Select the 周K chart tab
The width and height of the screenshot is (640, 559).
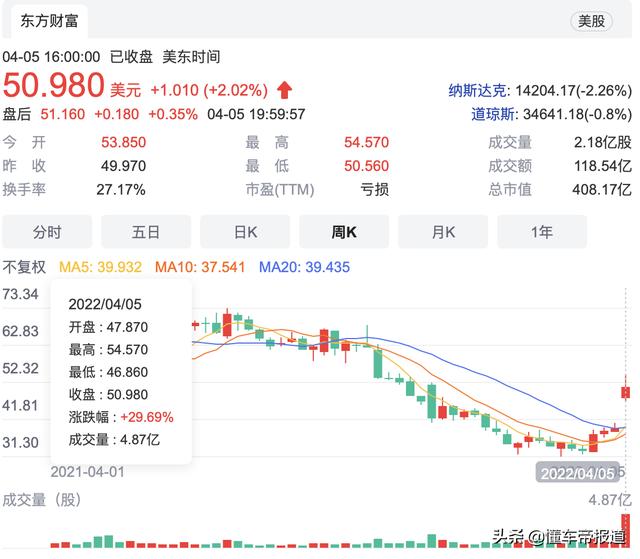pos(344,232)
